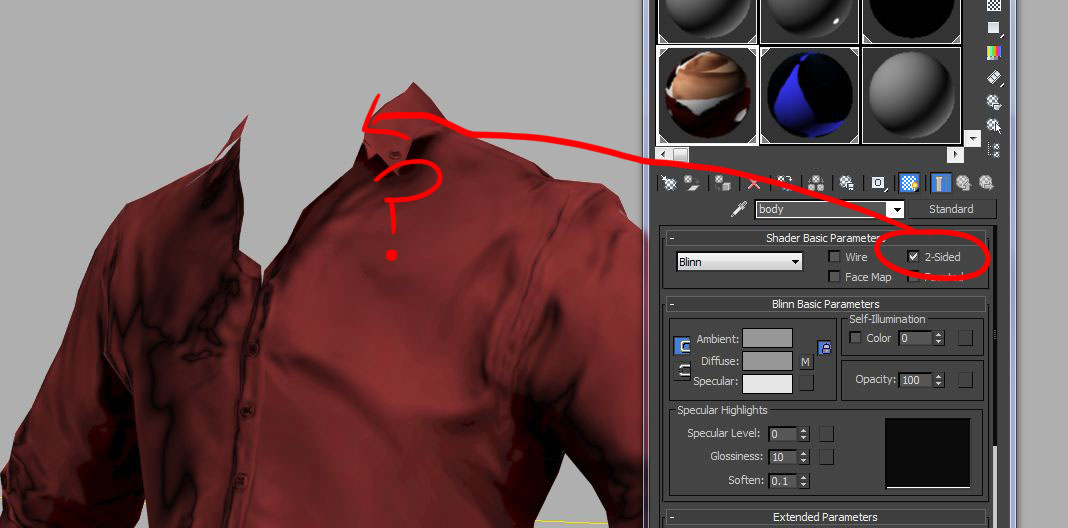1068x528 pixels.
Task: Click the Opacity value field
Action: (x=916, y=380)
